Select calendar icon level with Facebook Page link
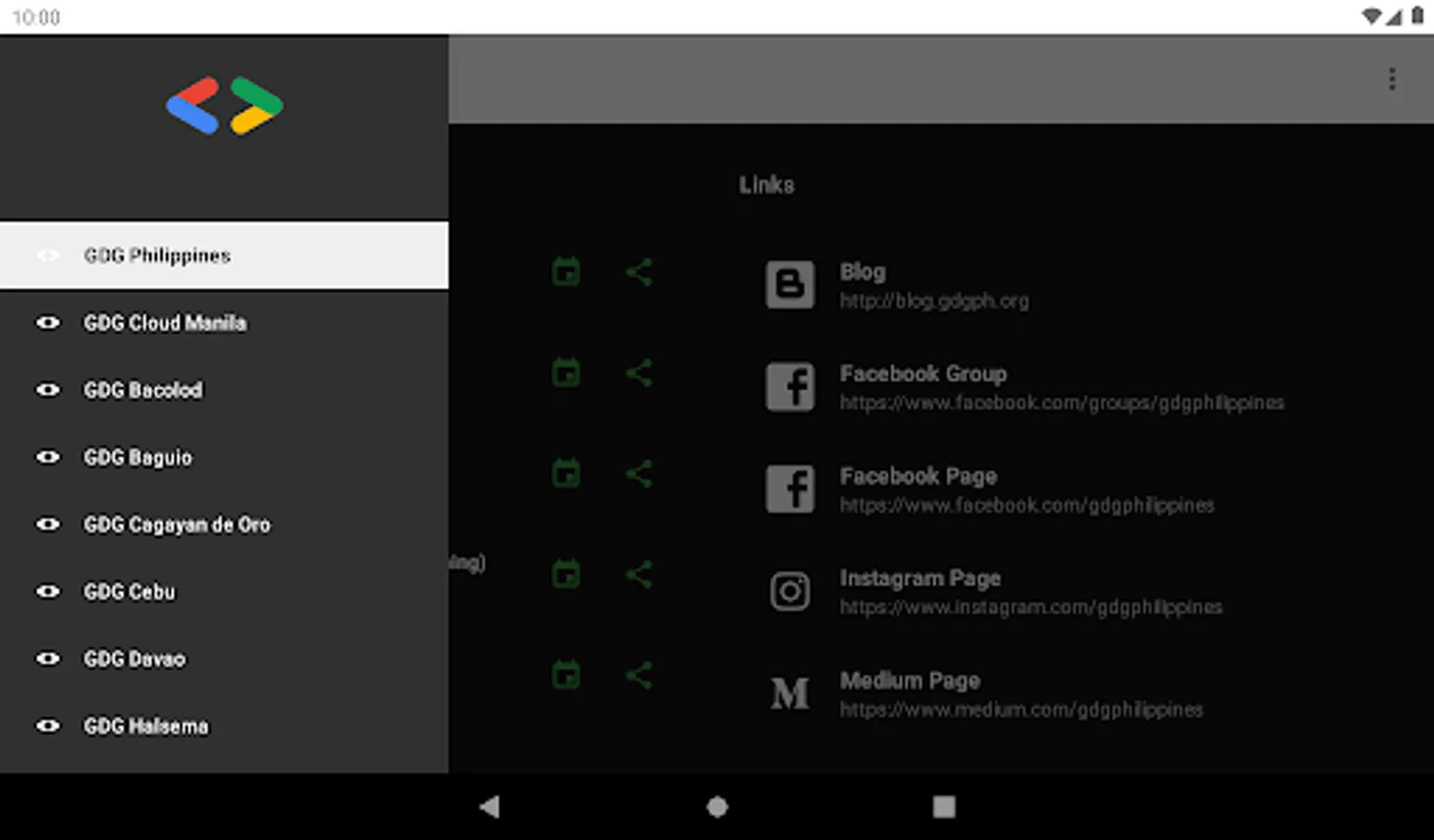The image size is (1434, 840). pos(566,474)
